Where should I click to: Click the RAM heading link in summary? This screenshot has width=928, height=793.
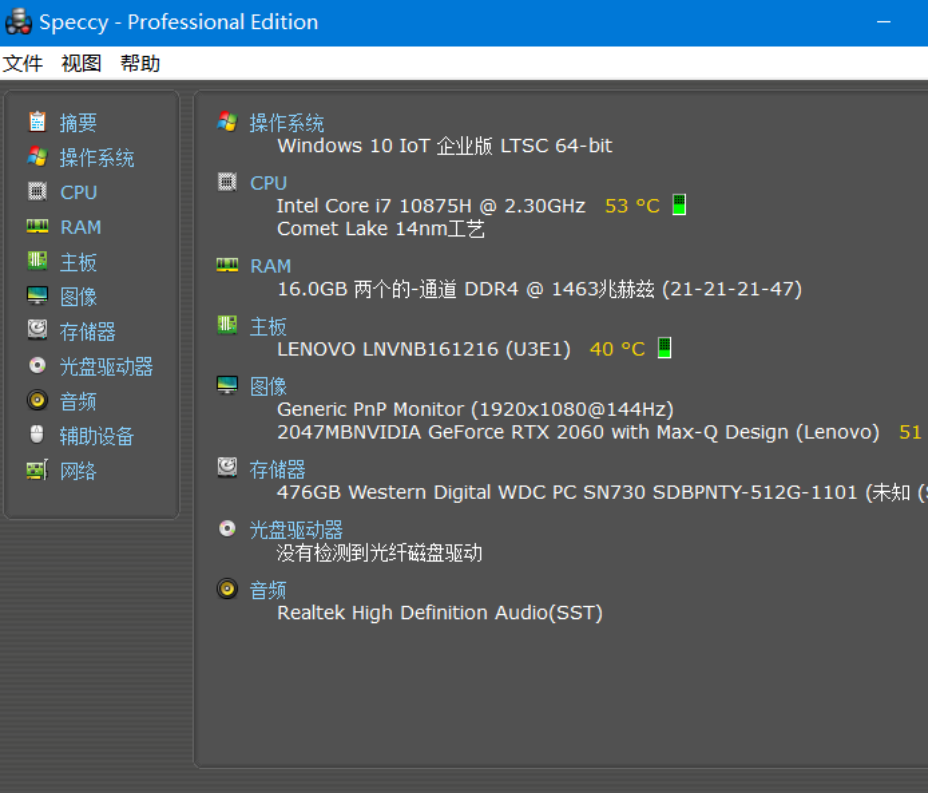click(x=271, y=266)
